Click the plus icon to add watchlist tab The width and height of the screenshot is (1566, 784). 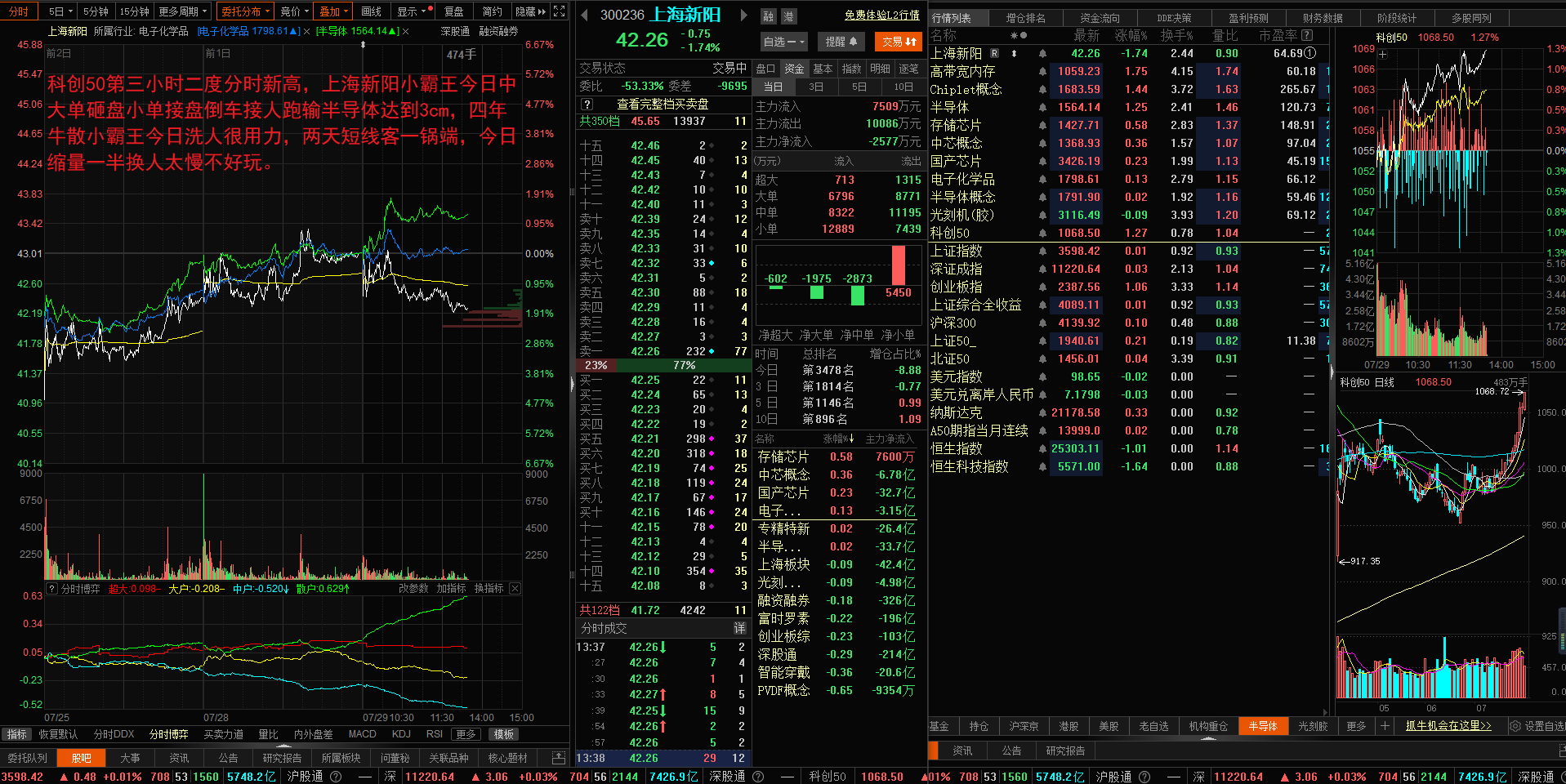pyautogui.click(x=1385, y=725)
